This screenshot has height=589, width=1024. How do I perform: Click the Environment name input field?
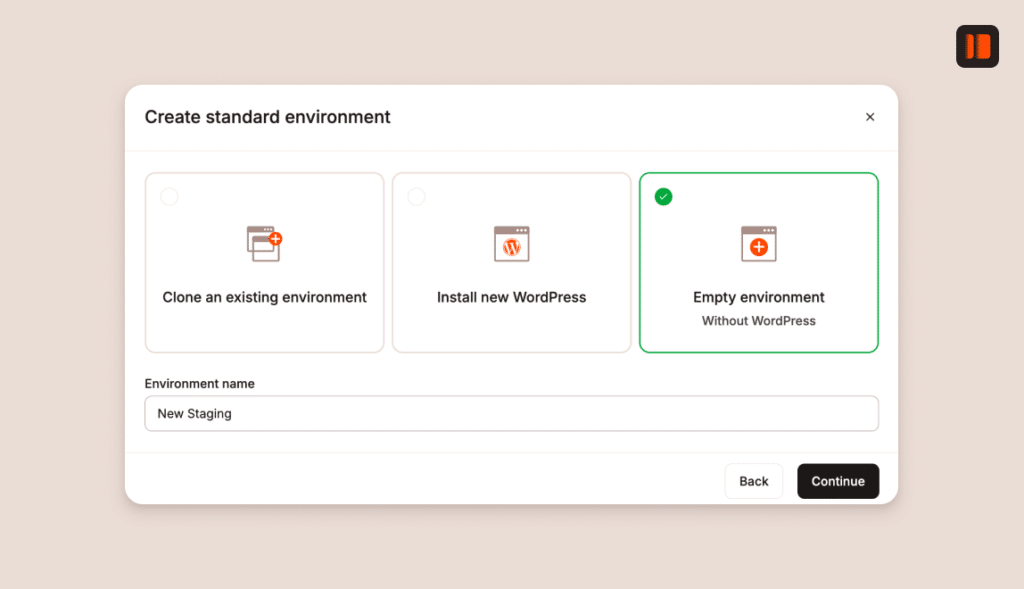tap(511, 413)
